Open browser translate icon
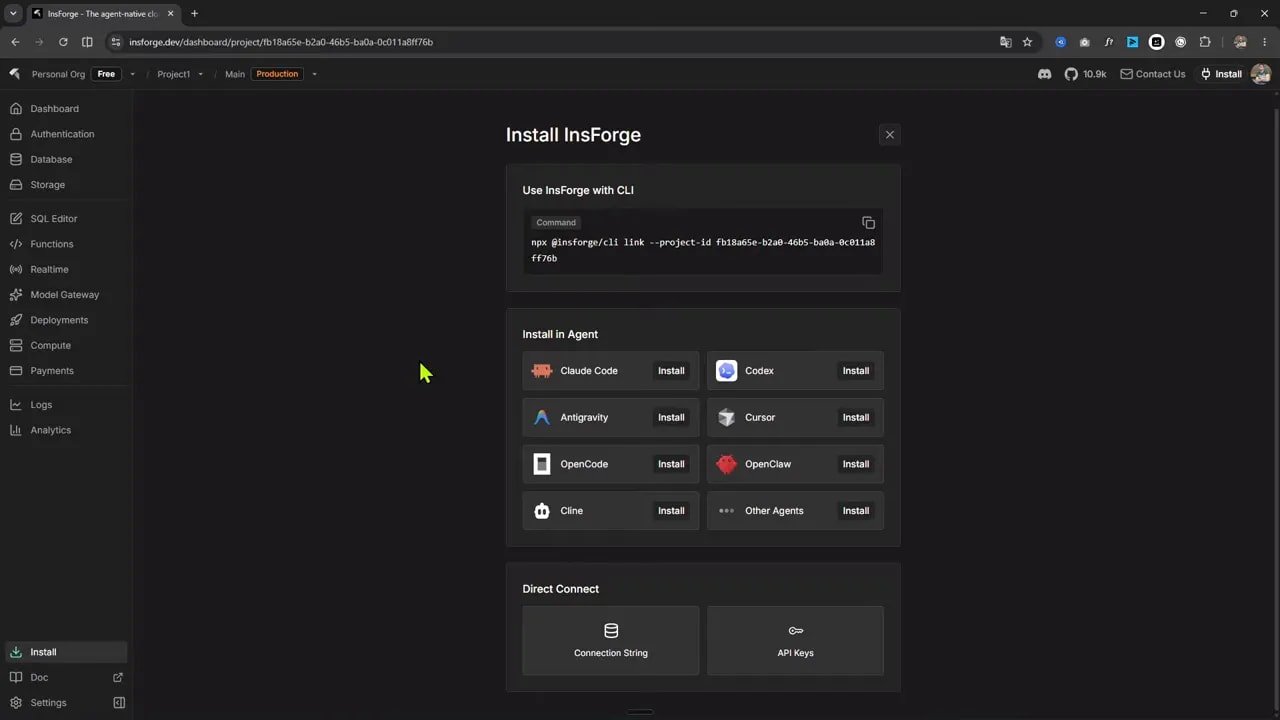The image size is (1280, 720). [x=1006, y=42]
